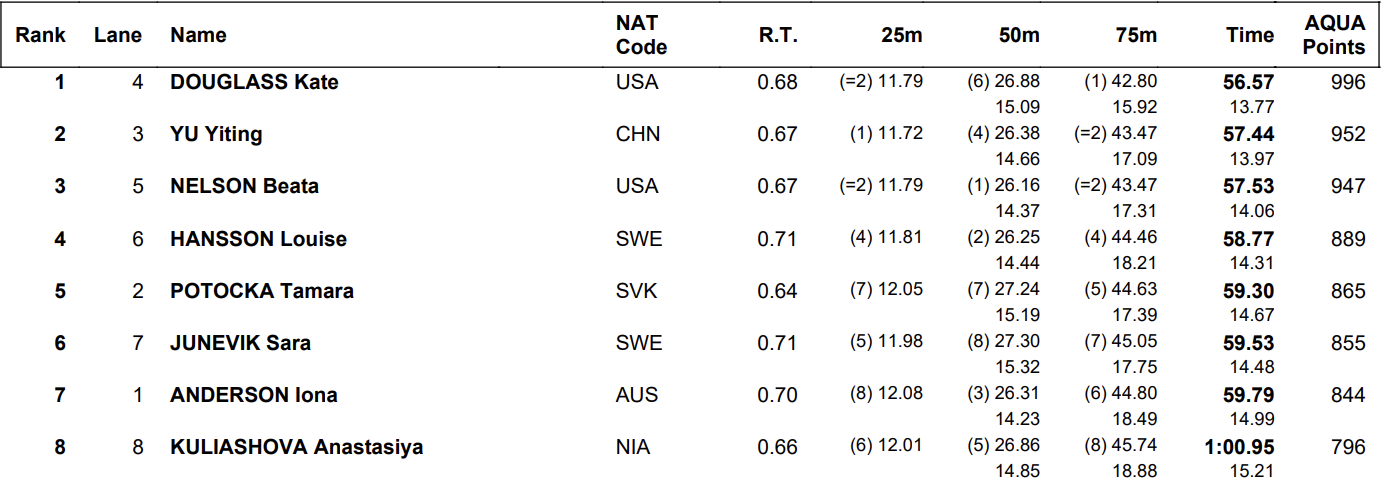
Task: Select the R.T. column header
Action: pos(778,35)
